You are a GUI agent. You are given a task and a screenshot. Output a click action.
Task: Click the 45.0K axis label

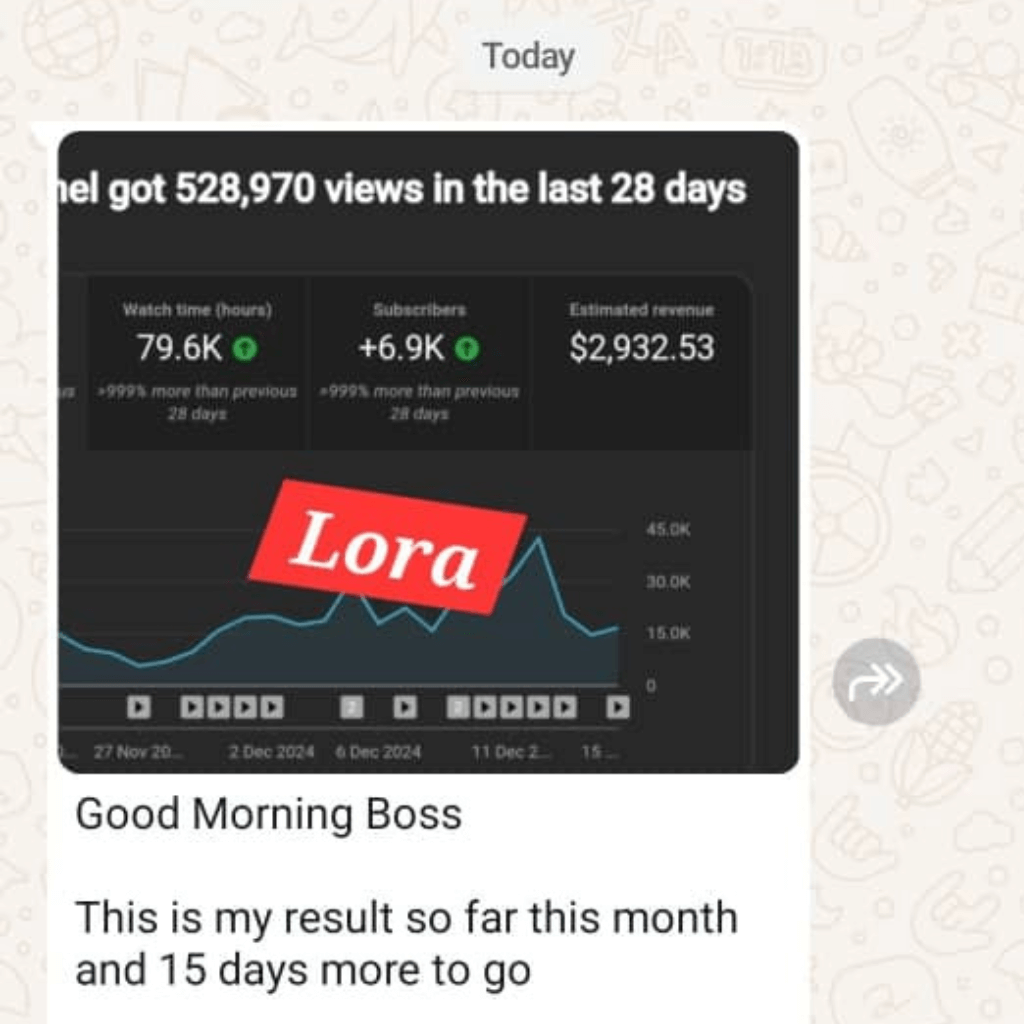[x=667, y=529]
